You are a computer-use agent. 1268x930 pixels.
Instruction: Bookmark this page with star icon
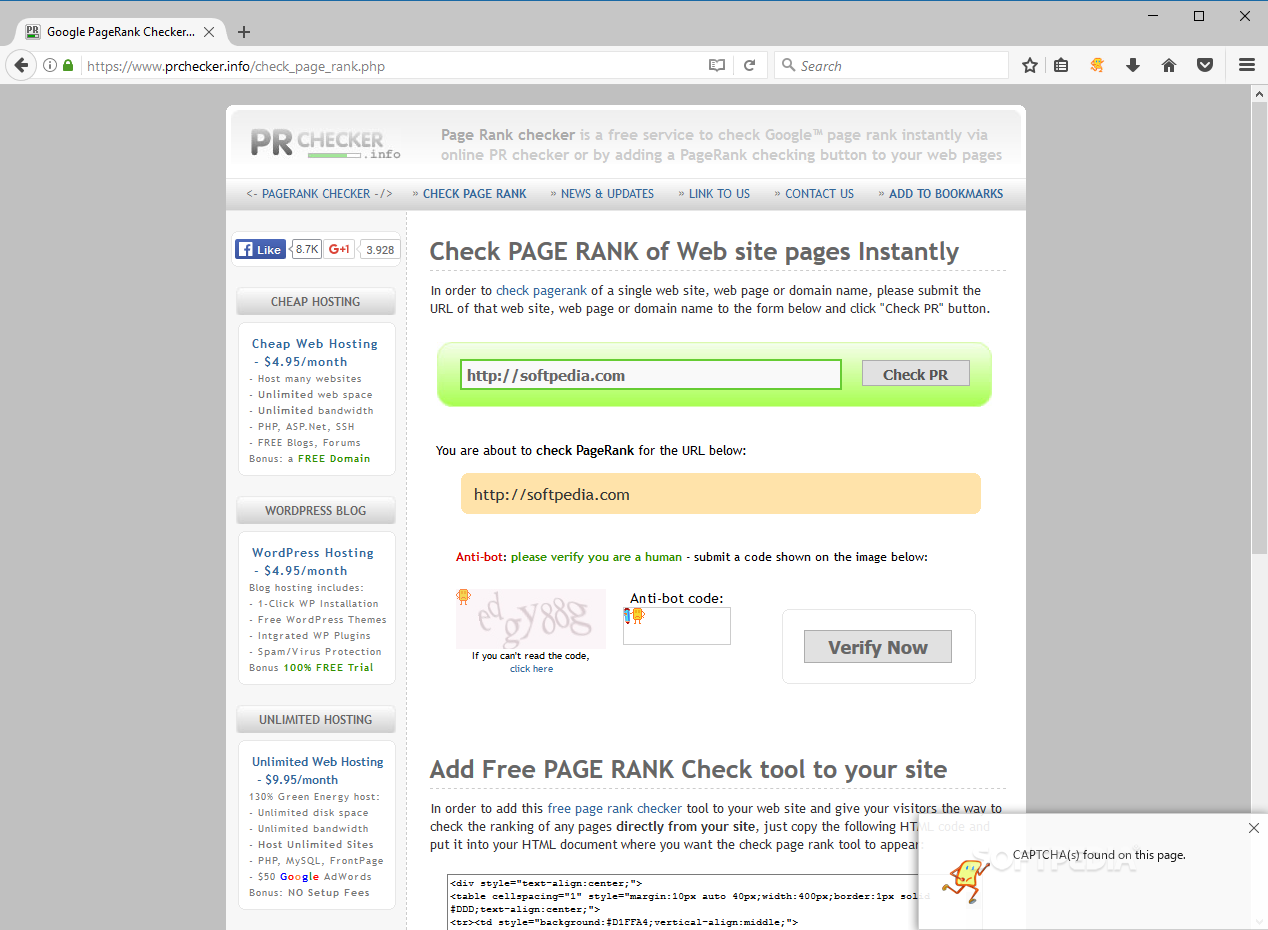coord(1030,65)
